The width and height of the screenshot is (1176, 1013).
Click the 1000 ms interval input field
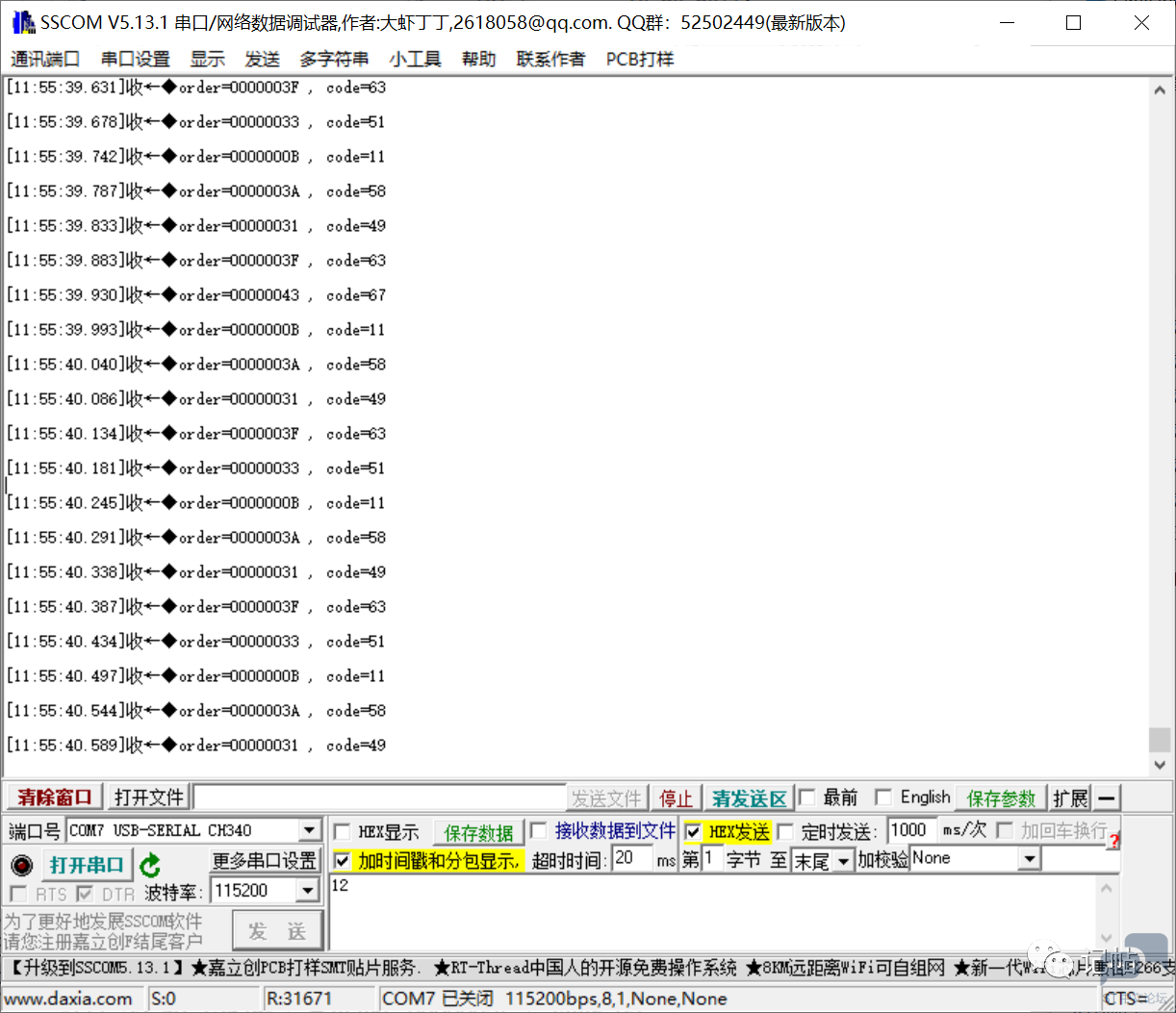910,830
